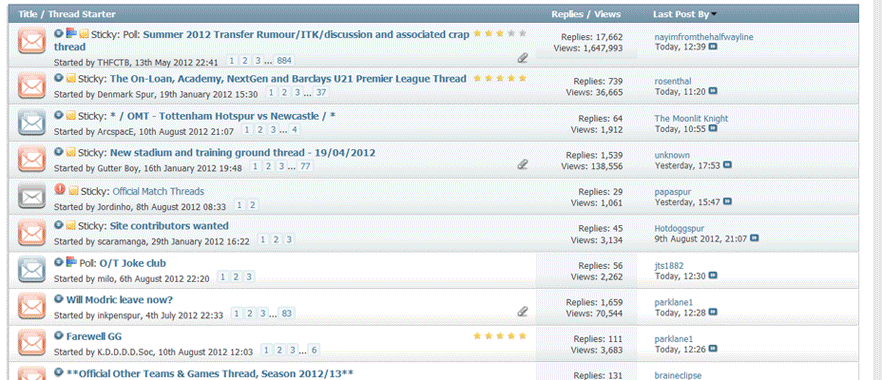The image size is (882, 380).
Task: Sort by Thread Starter column header
Action: point(82,14)
